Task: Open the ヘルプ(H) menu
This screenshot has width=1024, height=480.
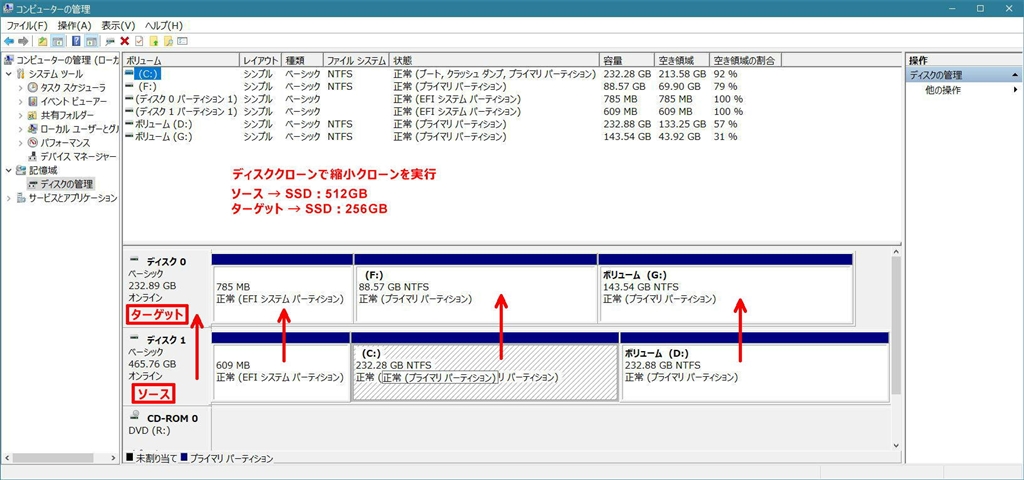Action: 163,25
